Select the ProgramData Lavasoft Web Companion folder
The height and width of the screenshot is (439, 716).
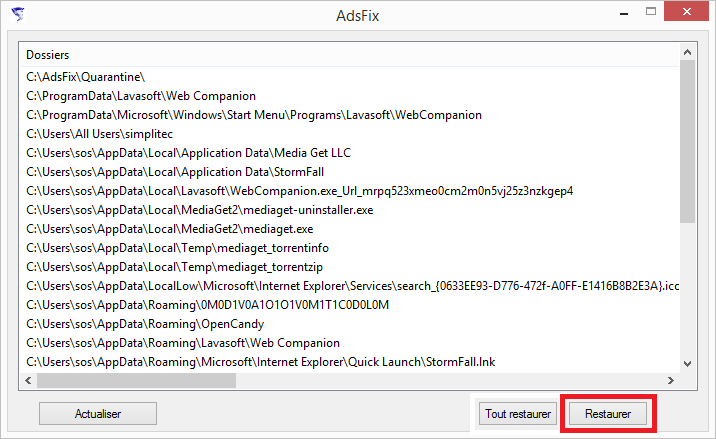[x=141, y=96]
